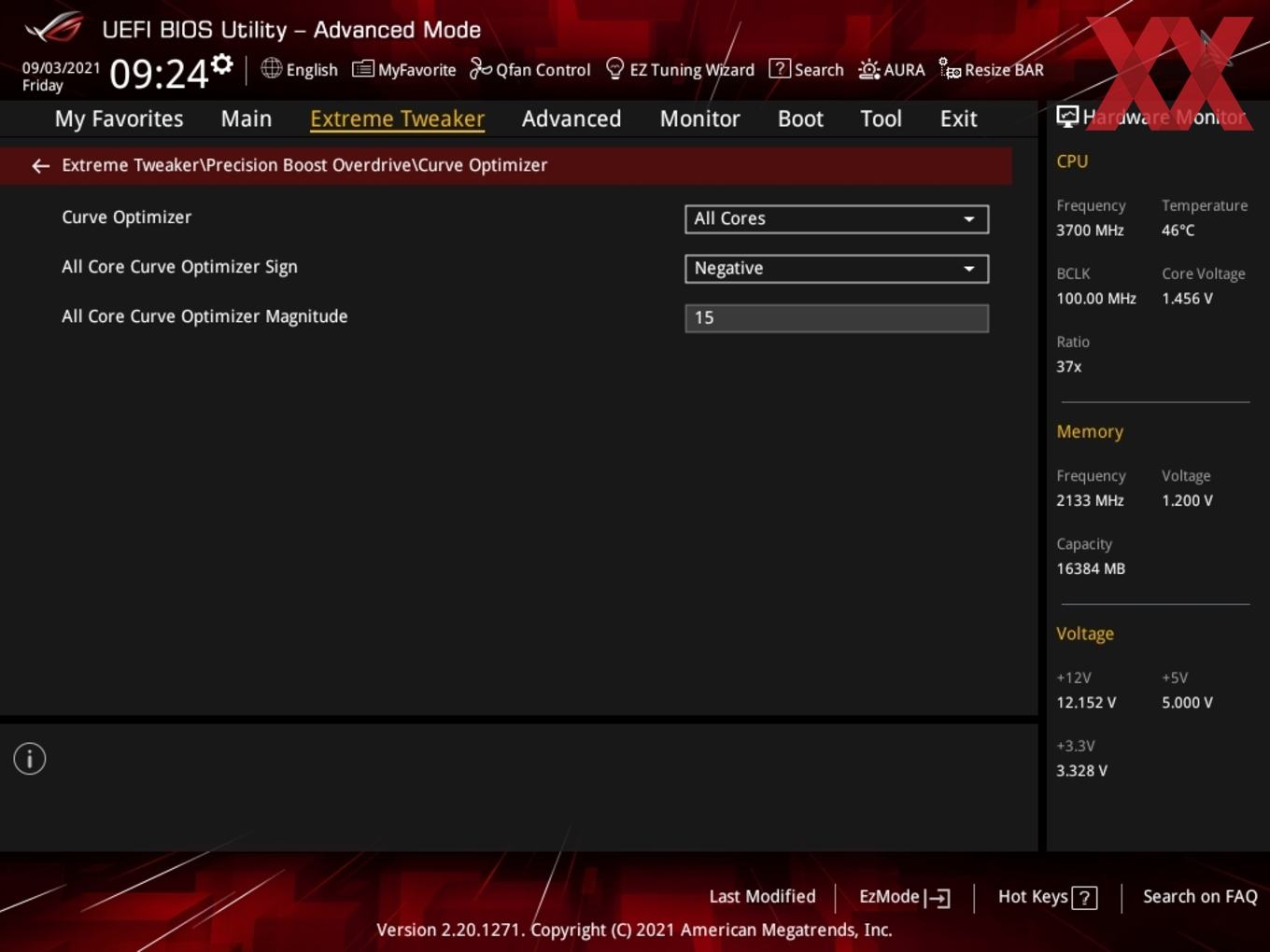The width and height of the screenshot is (1270, 952).
Task: Click the Hot Keys question-mark box
Action: (1084, 898)
